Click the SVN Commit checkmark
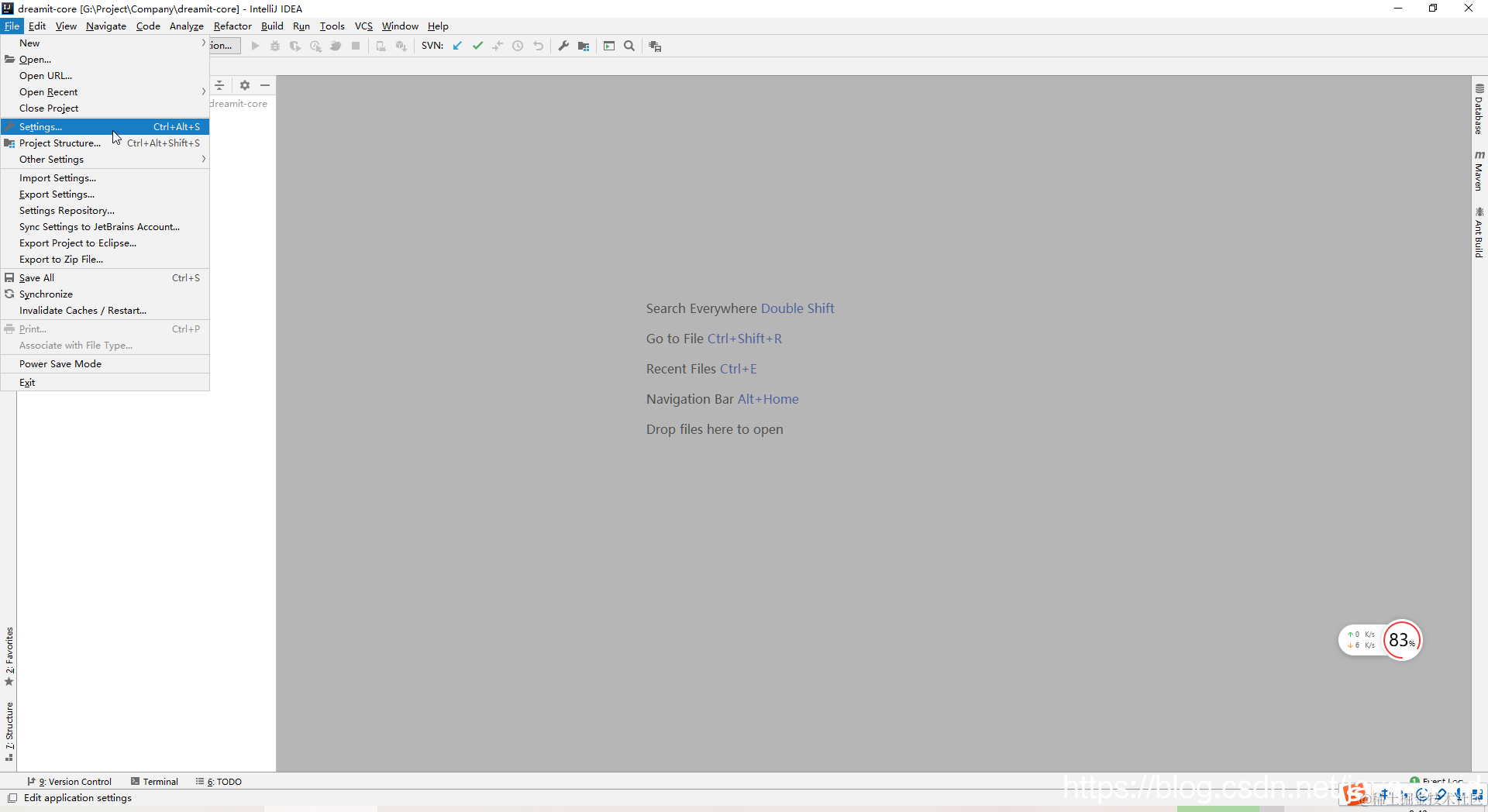This screenshot has height=812, width=1488. pyautogui.click(x=477, y=46)
